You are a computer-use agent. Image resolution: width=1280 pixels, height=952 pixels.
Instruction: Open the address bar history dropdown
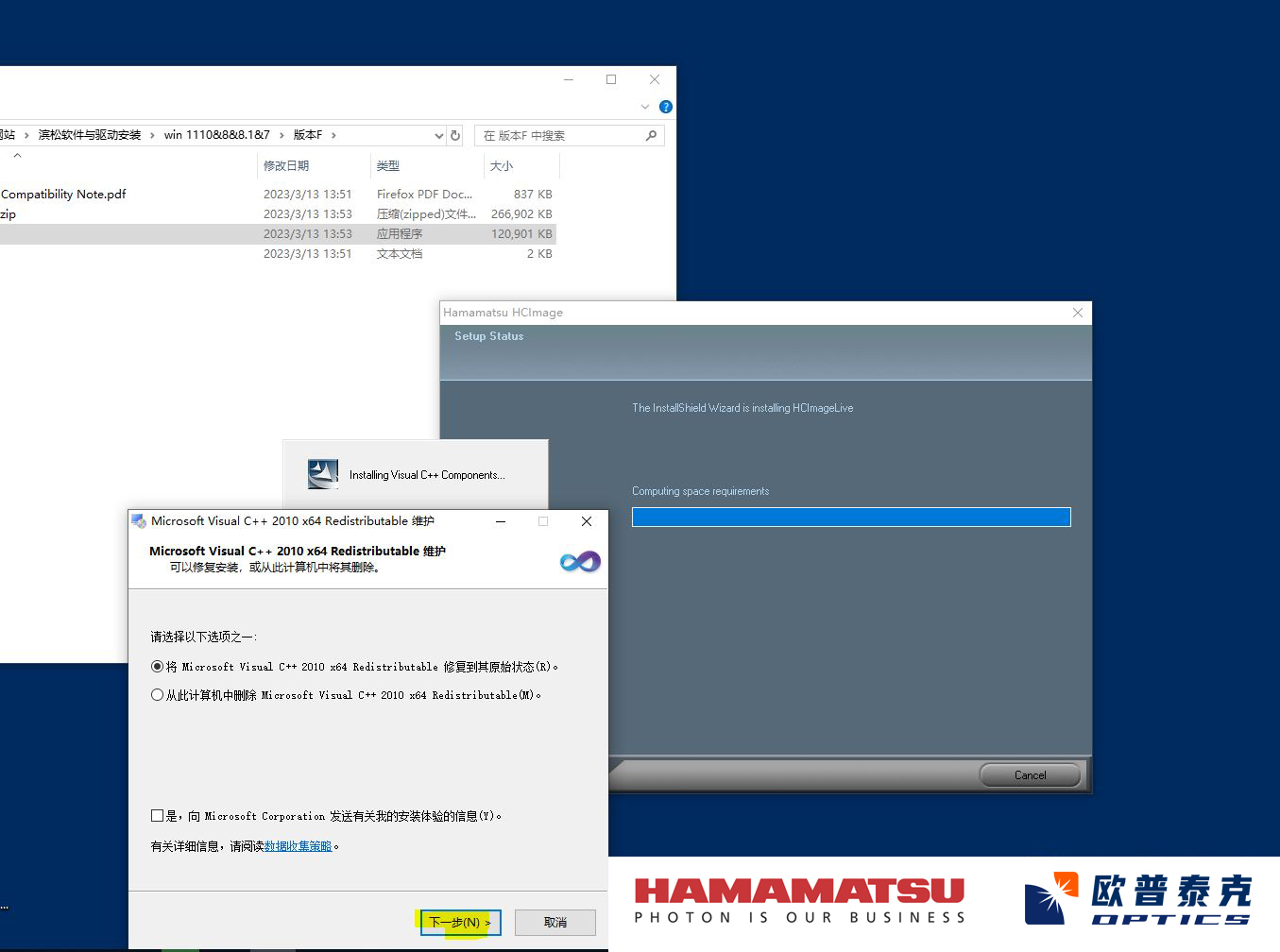pos(438,136)
